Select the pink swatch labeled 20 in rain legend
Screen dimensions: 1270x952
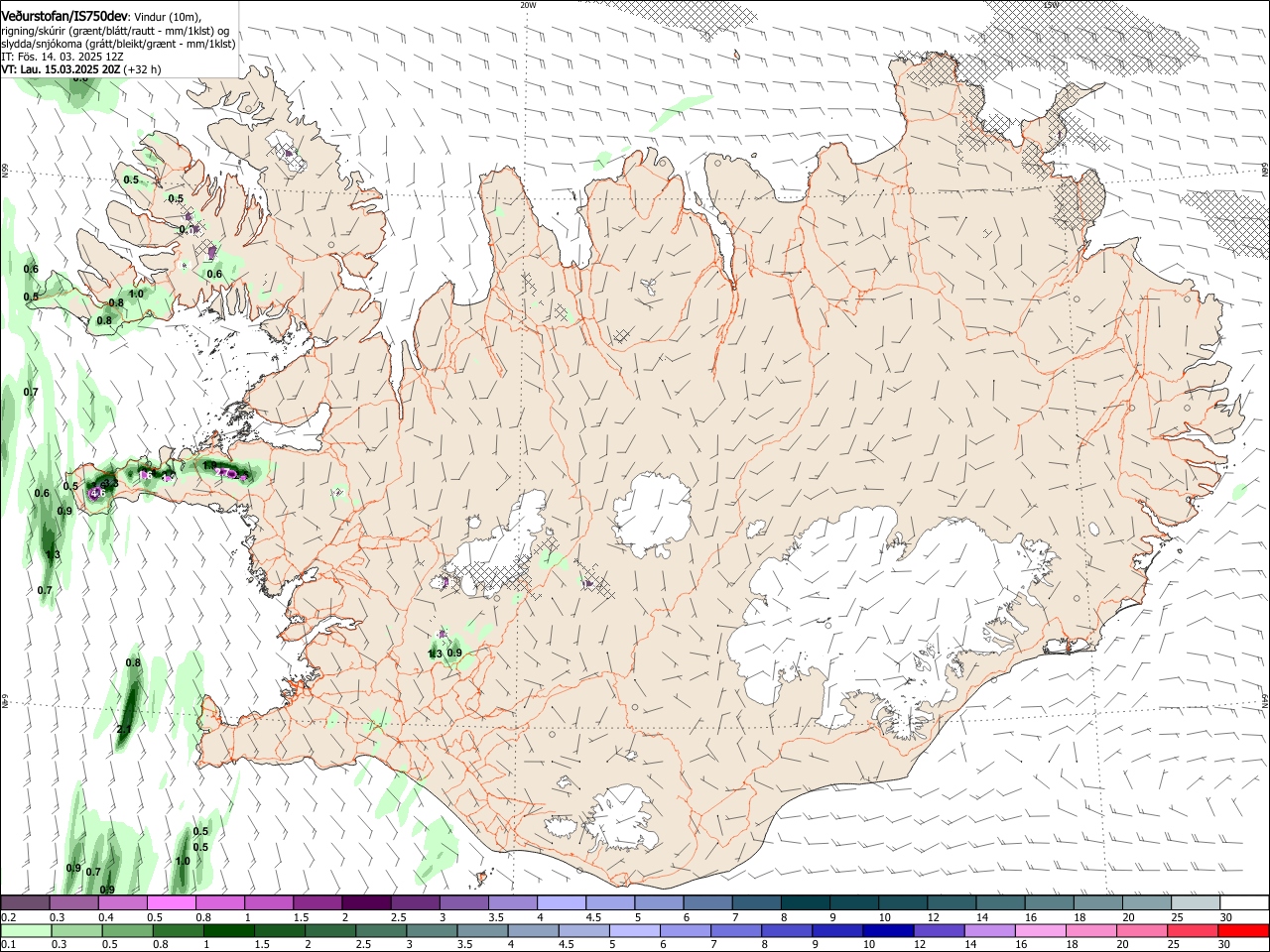(1142, 931)
